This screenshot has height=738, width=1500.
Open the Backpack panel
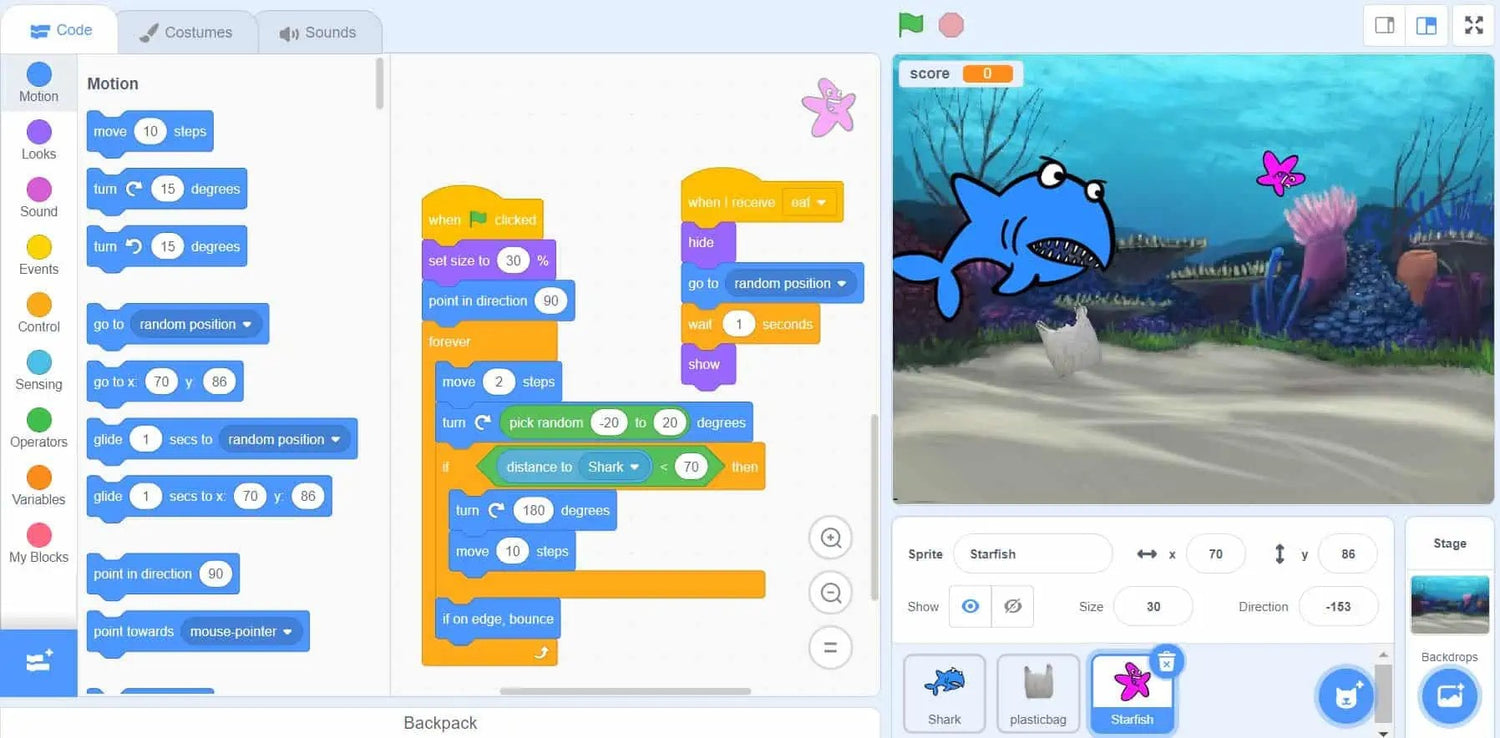point(440,722)
